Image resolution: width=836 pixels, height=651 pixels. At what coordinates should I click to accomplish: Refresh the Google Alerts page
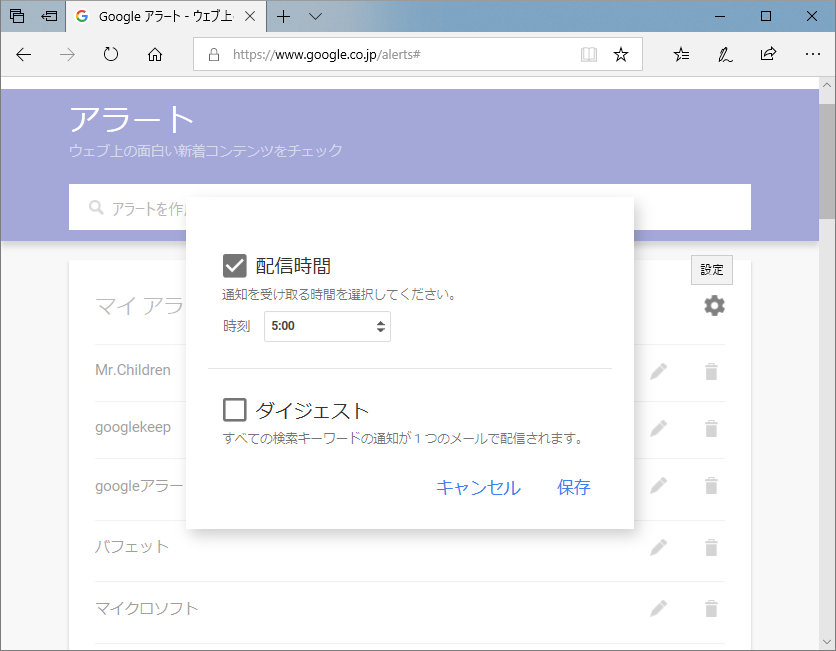click(111, 54)
